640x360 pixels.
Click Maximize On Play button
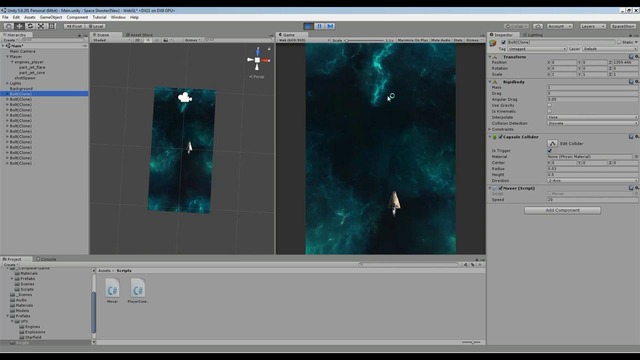tap(413, 40)
